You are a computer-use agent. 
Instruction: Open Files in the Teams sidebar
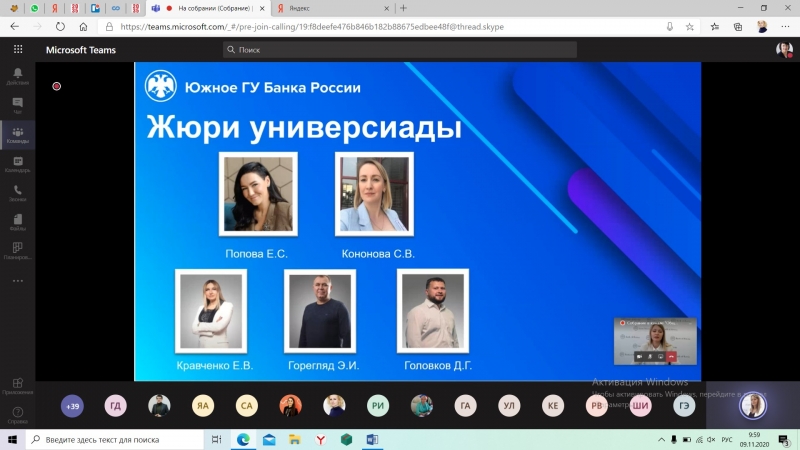17,222
